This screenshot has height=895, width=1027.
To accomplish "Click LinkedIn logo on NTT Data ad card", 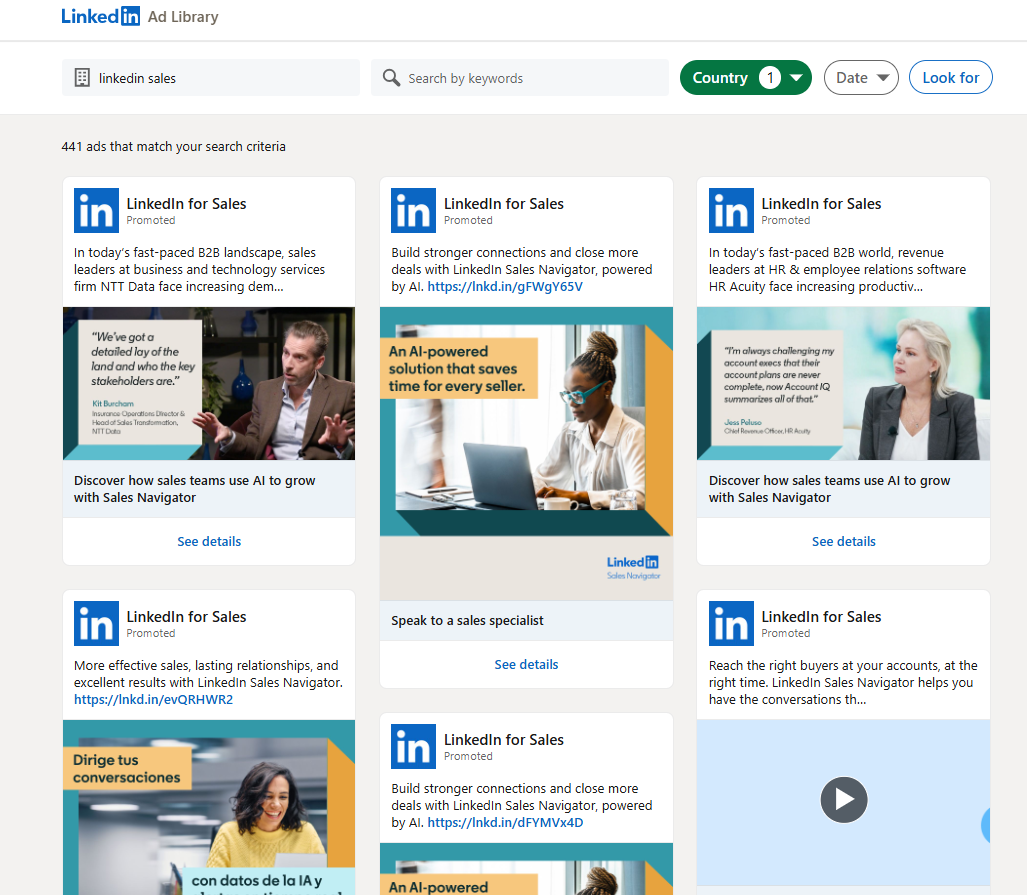I will point(96,210).
